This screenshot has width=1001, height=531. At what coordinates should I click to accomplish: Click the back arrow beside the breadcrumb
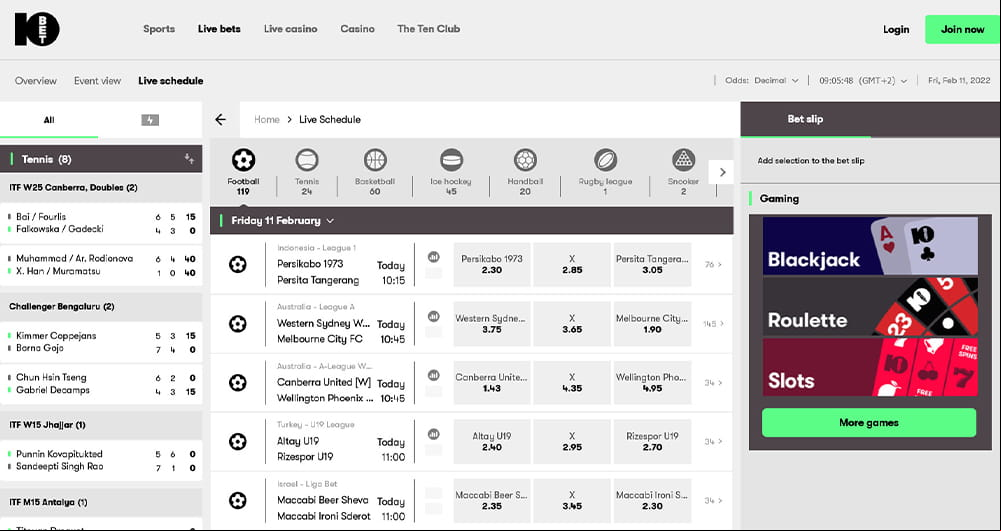pyautogui.click(x=221, y=119)
